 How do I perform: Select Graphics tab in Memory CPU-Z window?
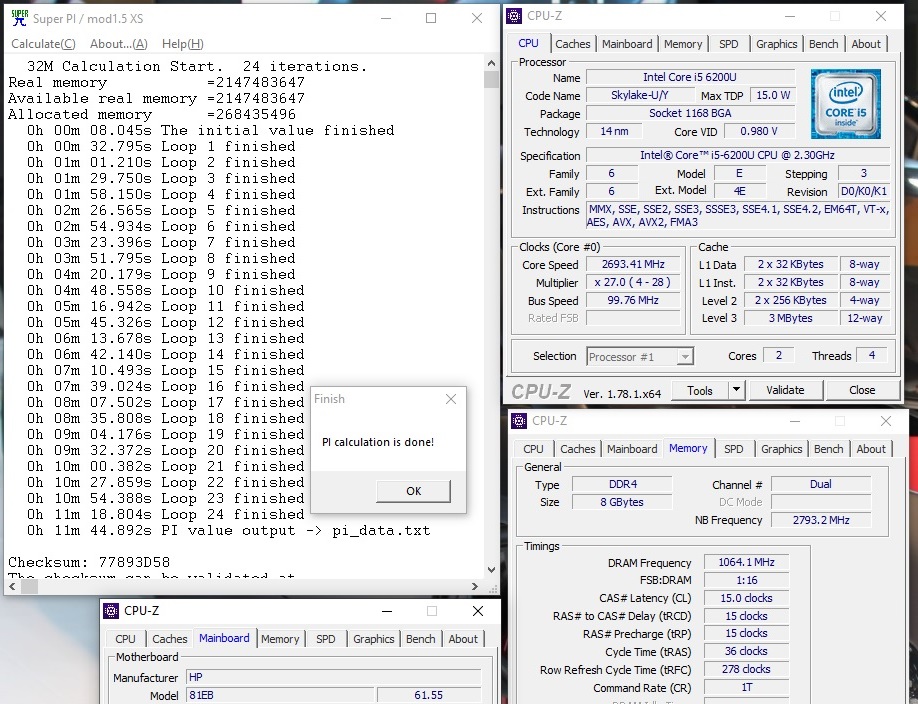click(782, 449)
